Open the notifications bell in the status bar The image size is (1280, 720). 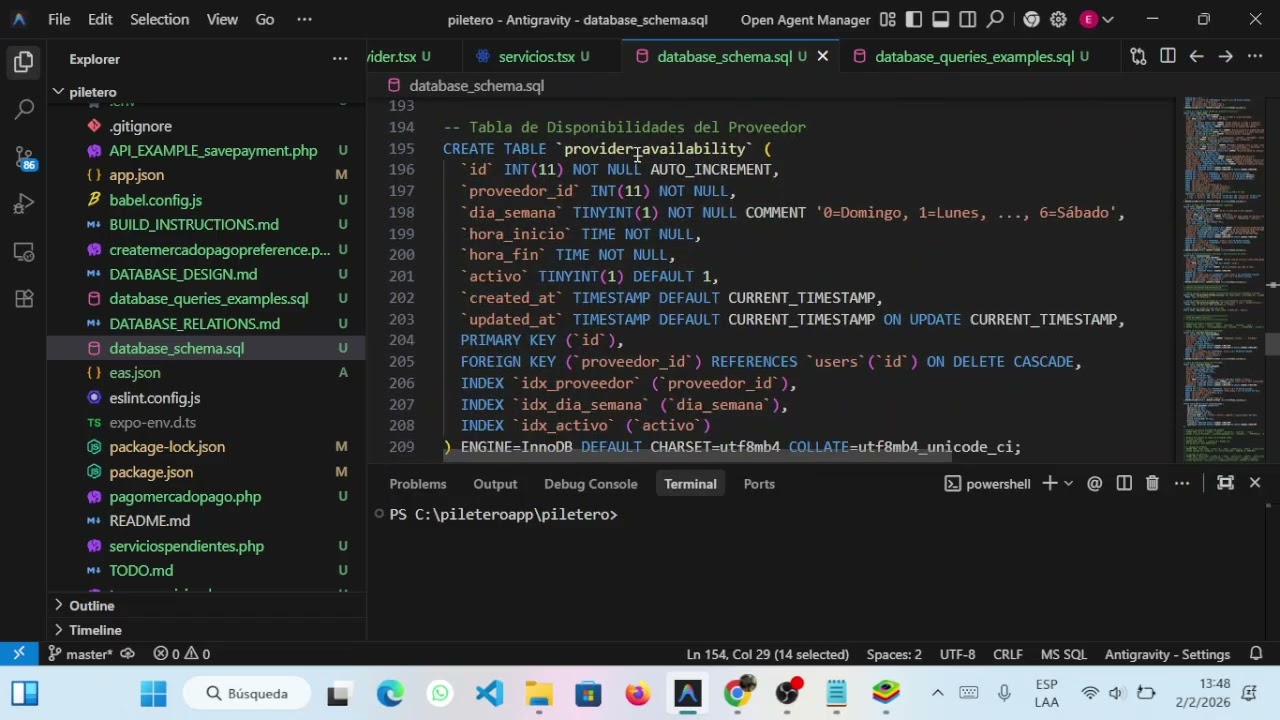coord(1256,654)
